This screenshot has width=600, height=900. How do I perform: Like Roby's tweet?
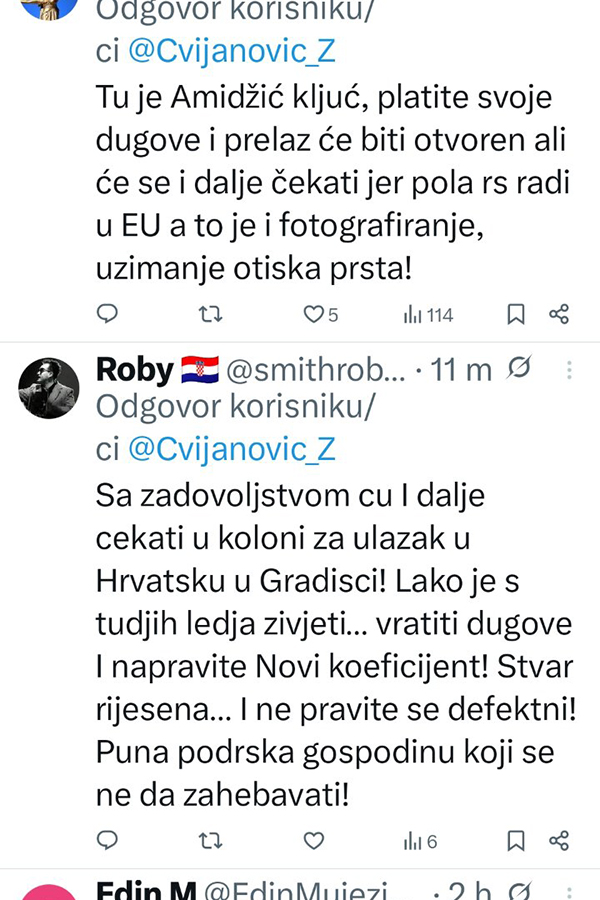click(314, 840)
